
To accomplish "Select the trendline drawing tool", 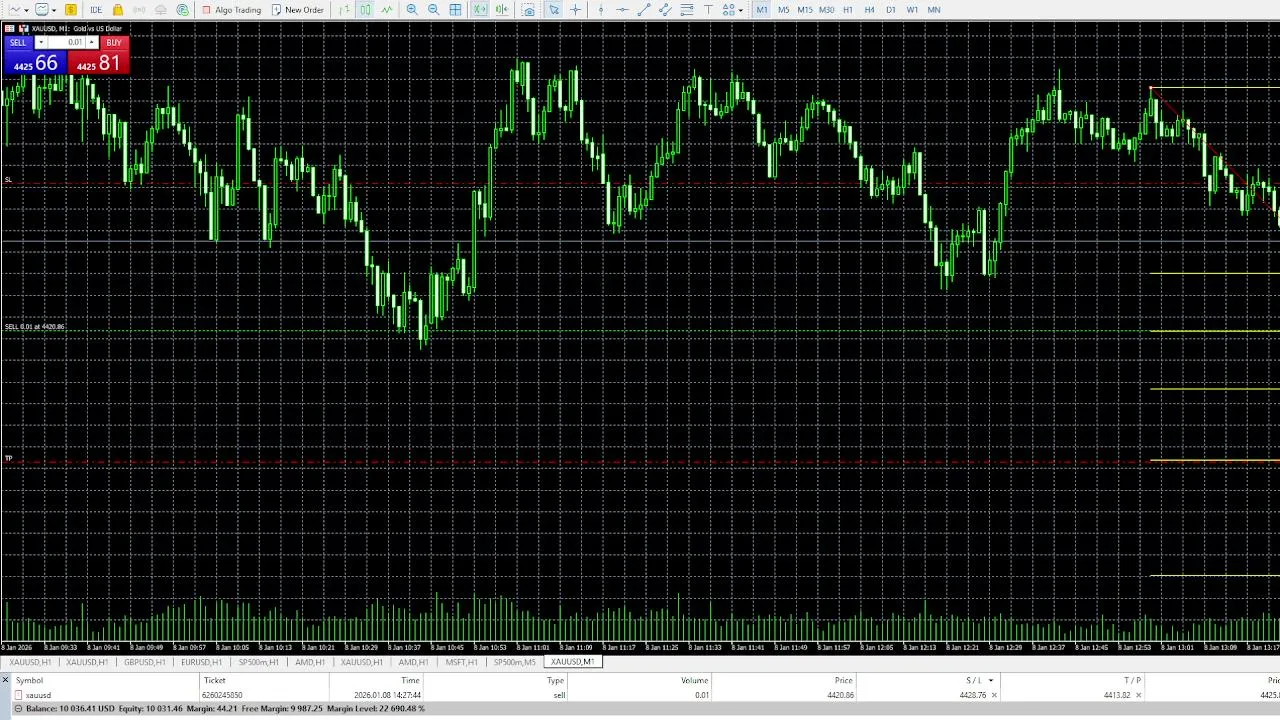I will point(644,10).
